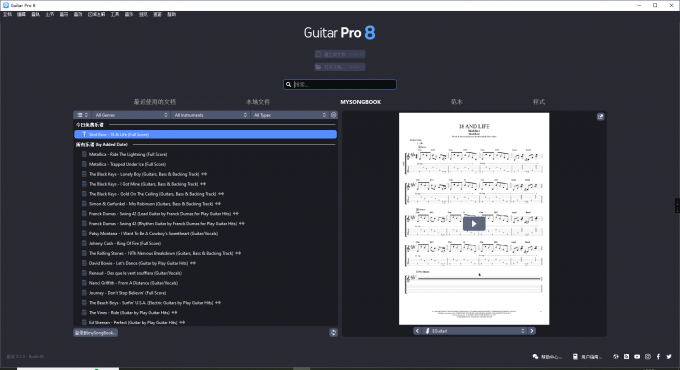The image size is (680, 370).
Task: Open the Twitter icon in footer
Action: pyautogui.click(x=669, y=357)
